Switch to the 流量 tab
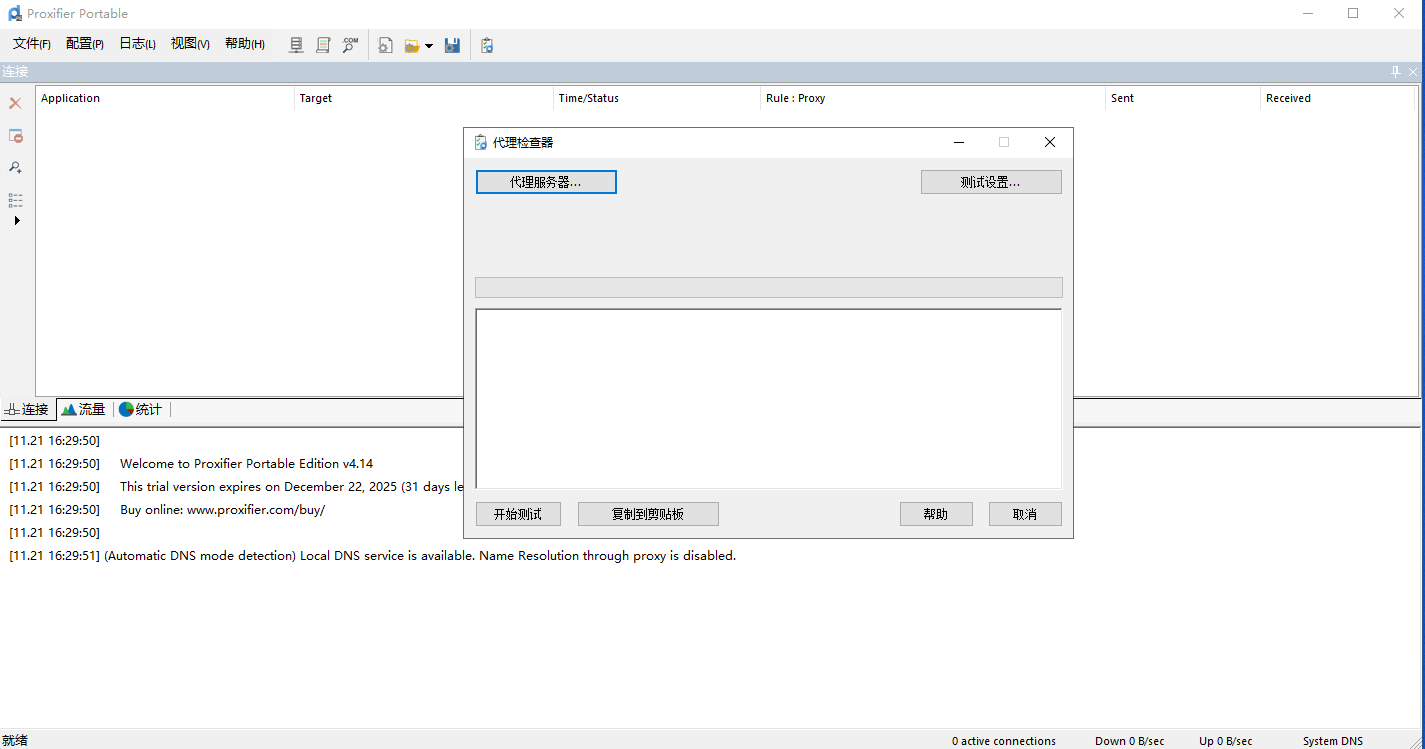Screen dimensions: 1425x749 [x=84, y=409]
